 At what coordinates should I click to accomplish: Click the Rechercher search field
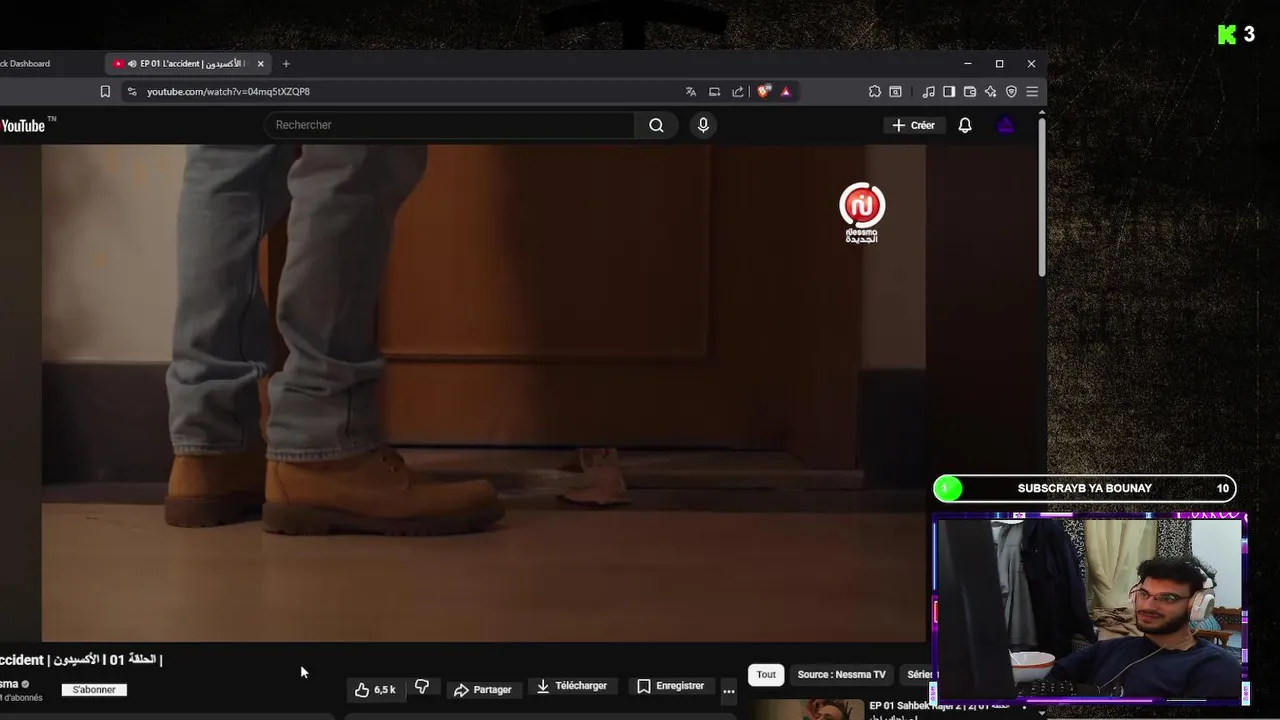pyautogui.click(x=450, y=125)
